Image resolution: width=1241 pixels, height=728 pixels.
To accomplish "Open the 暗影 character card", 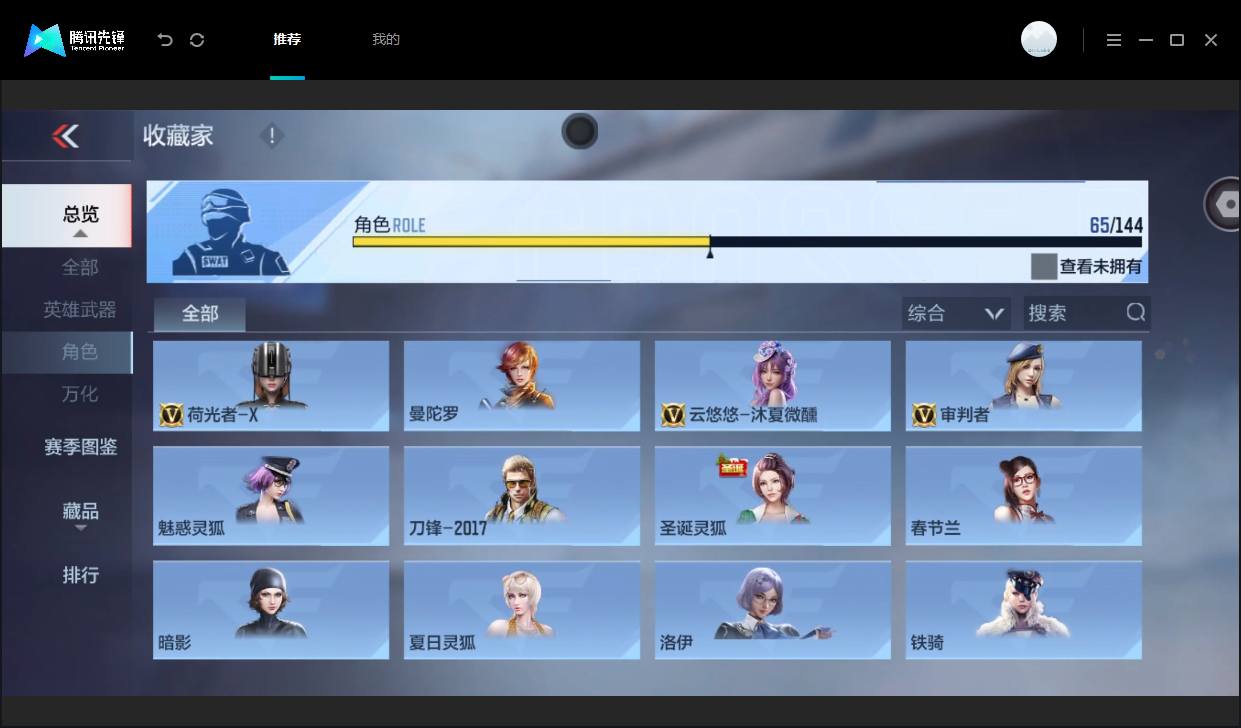I will point(271,610).
